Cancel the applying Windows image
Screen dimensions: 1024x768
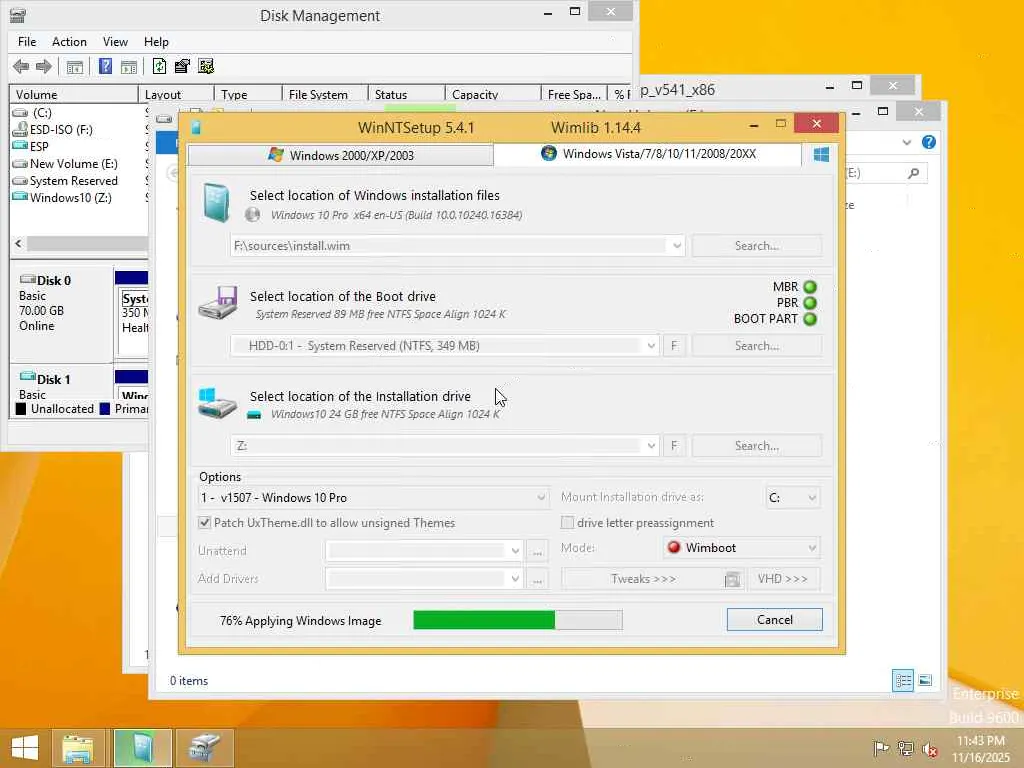(x=775, y=620)
